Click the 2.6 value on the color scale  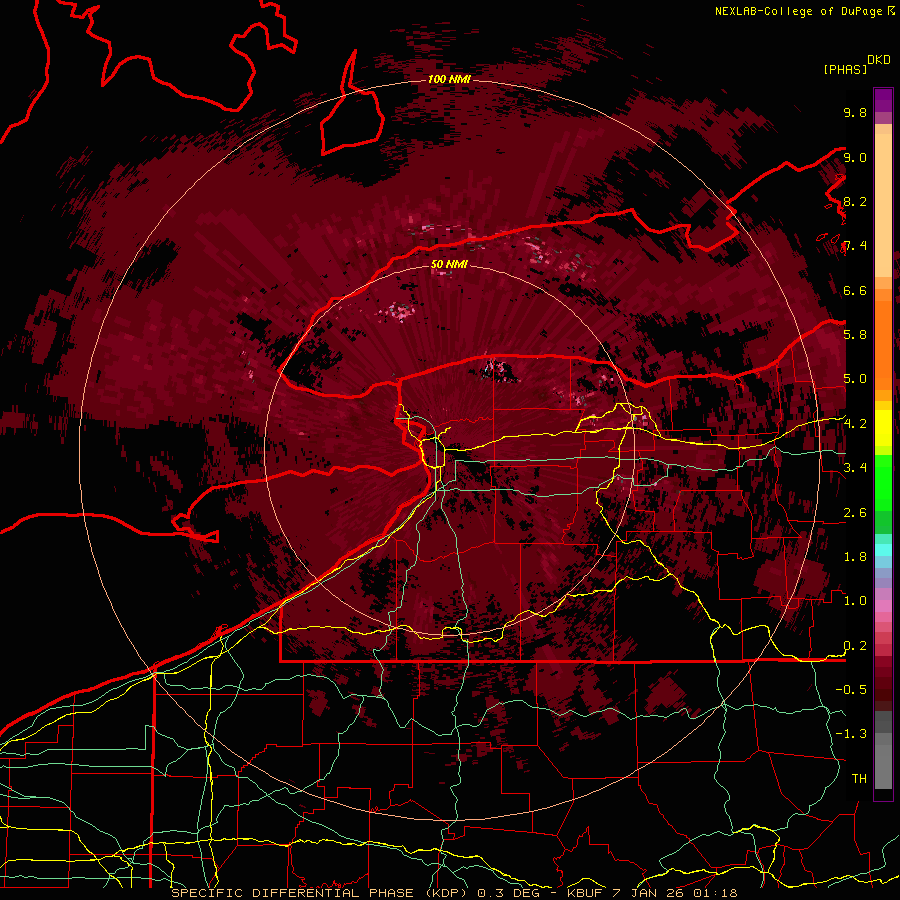855,512
